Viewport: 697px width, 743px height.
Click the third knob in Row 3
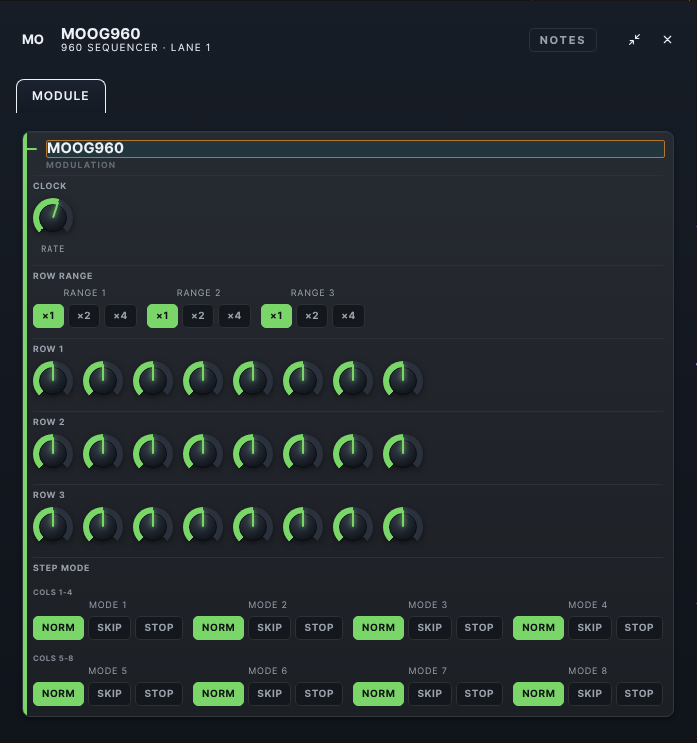click(153, 525)
